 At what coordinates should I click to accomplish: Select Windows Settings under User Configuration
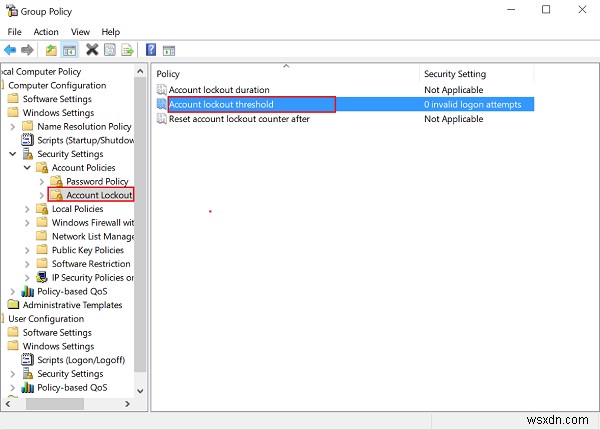[x=58, y=346]
